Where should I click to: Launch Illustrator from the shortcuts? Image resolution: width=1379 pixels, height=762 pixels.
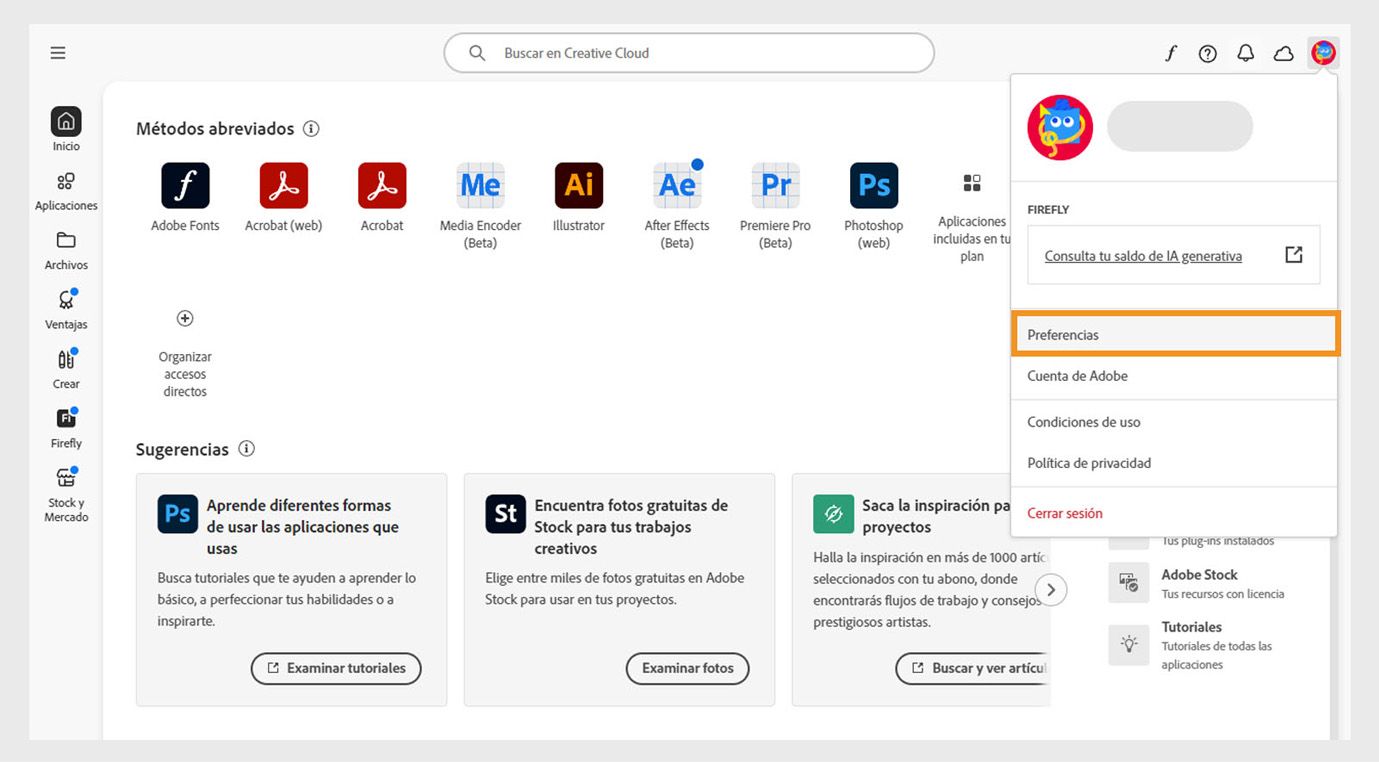tap(579, 185)
